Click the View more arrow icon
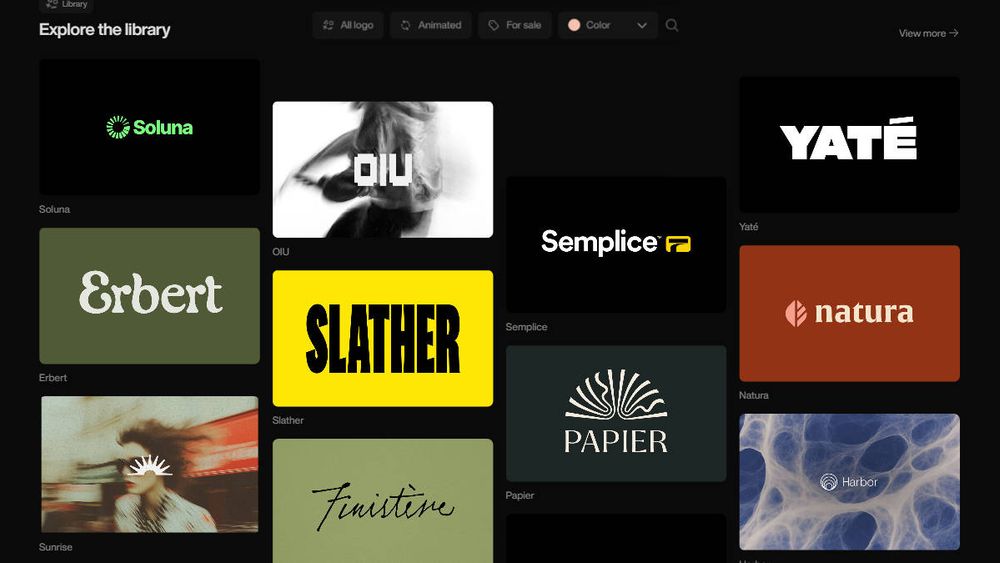Image resolution: width=1000 pixels, height=563 pixels. click(x=953, y=33)
